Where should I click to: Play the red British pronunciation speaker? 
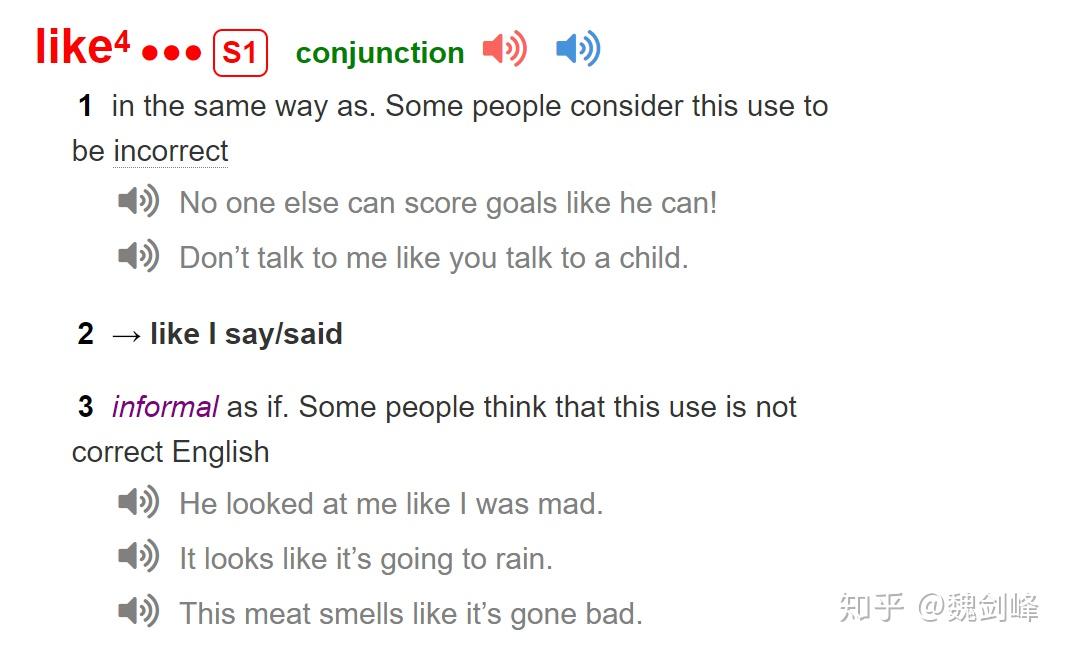[504, 48]
